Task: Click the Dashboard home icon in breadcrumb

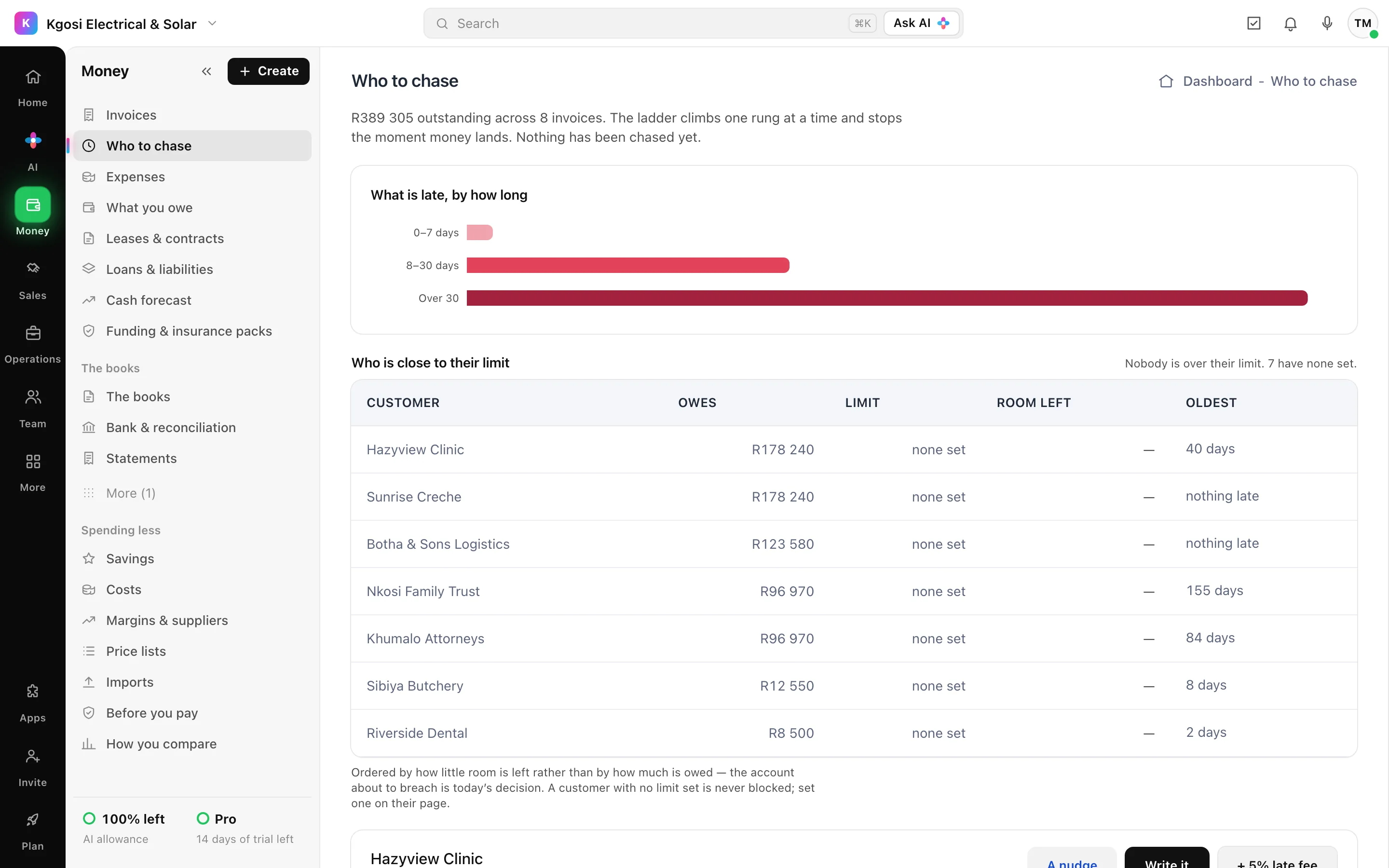Action: [1166, 81]
